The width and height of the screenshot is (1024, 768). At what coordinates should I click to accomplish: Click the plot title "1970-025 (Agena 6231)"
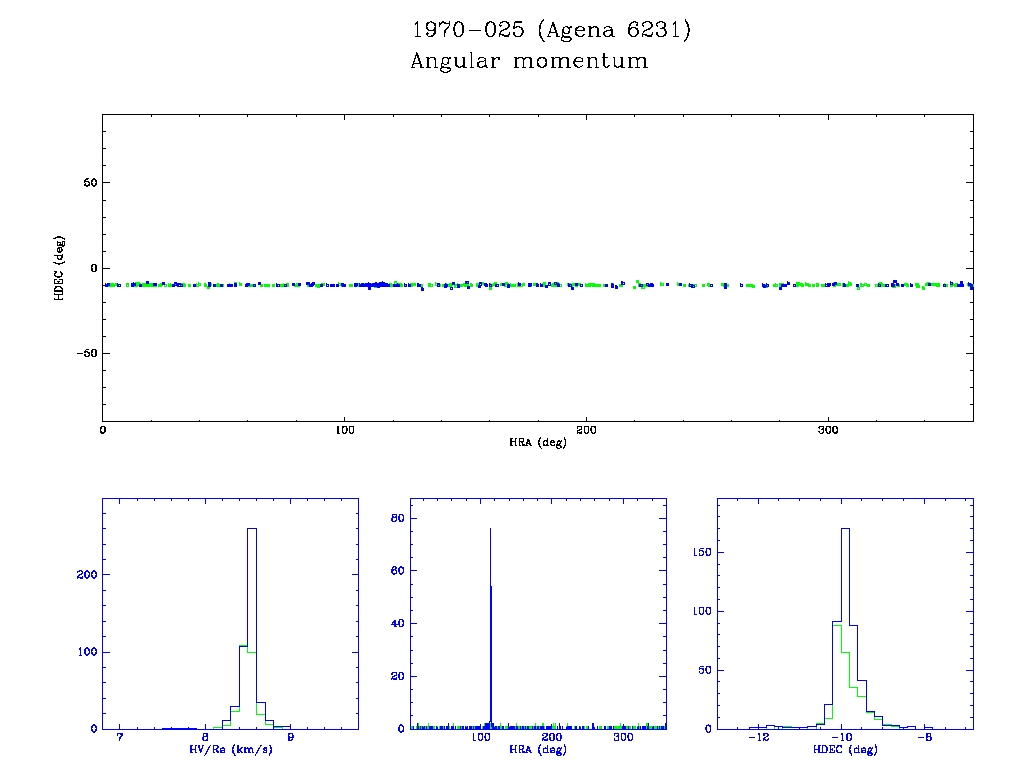click(x=551, y=30)
